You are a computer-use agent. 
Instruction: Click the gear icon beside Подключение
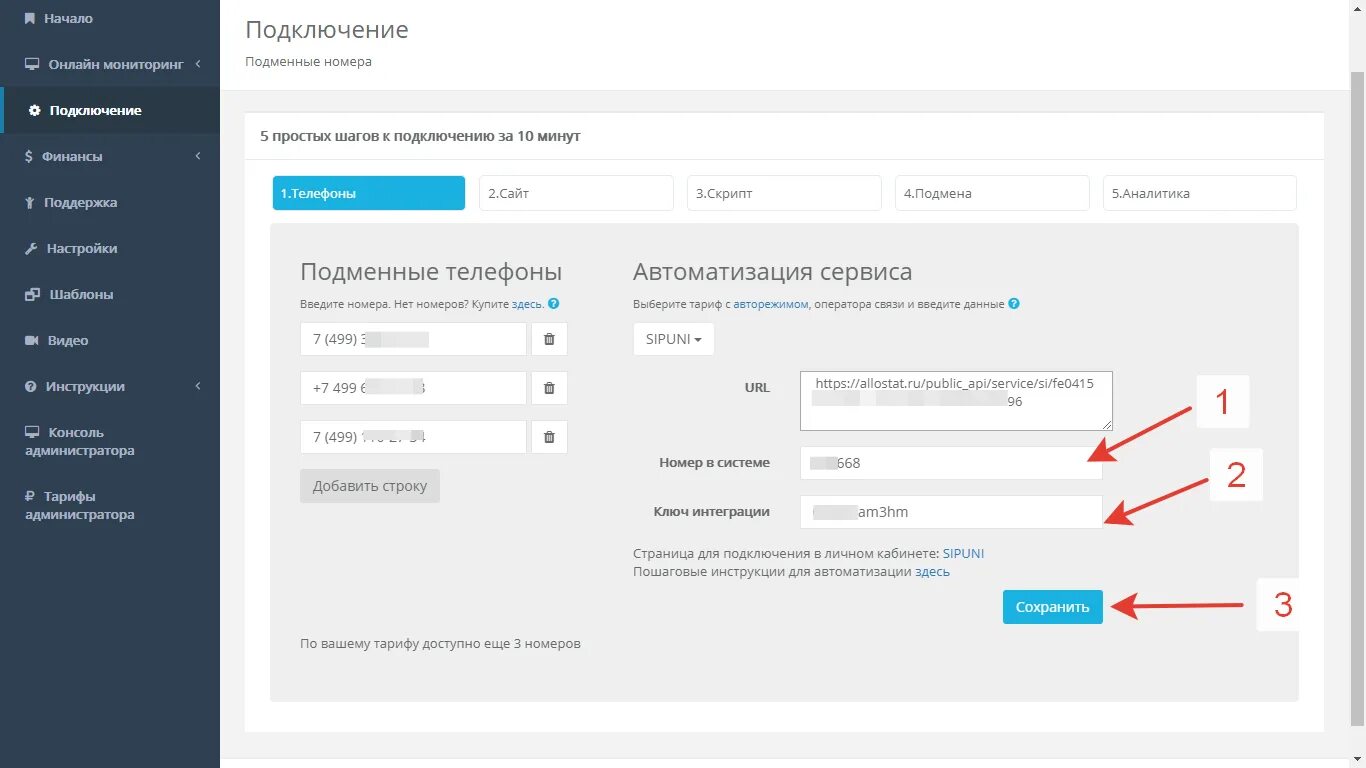(x=35, y=110)
